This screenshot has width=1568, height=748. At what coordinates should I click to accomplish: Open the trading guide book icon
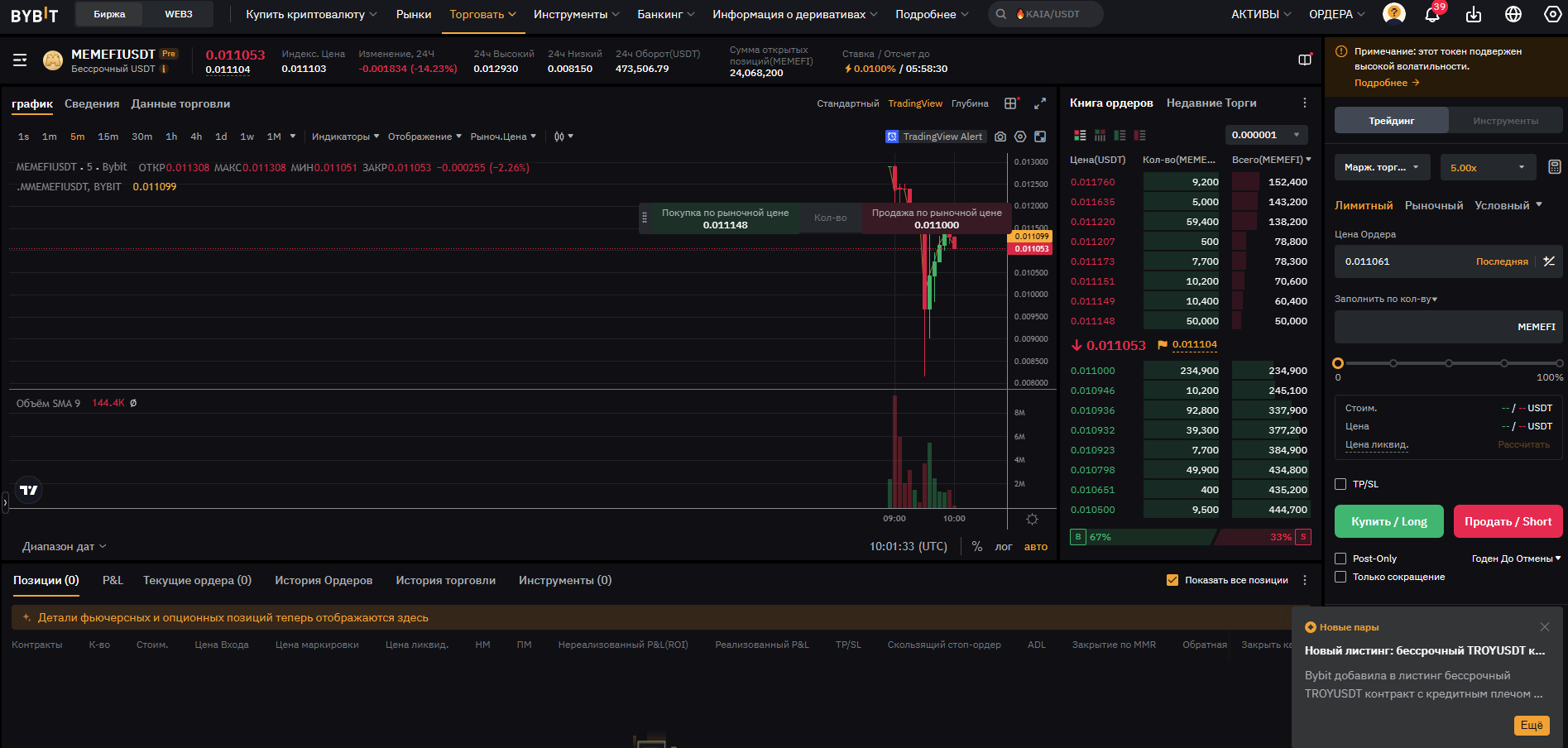pos(1305,60)
